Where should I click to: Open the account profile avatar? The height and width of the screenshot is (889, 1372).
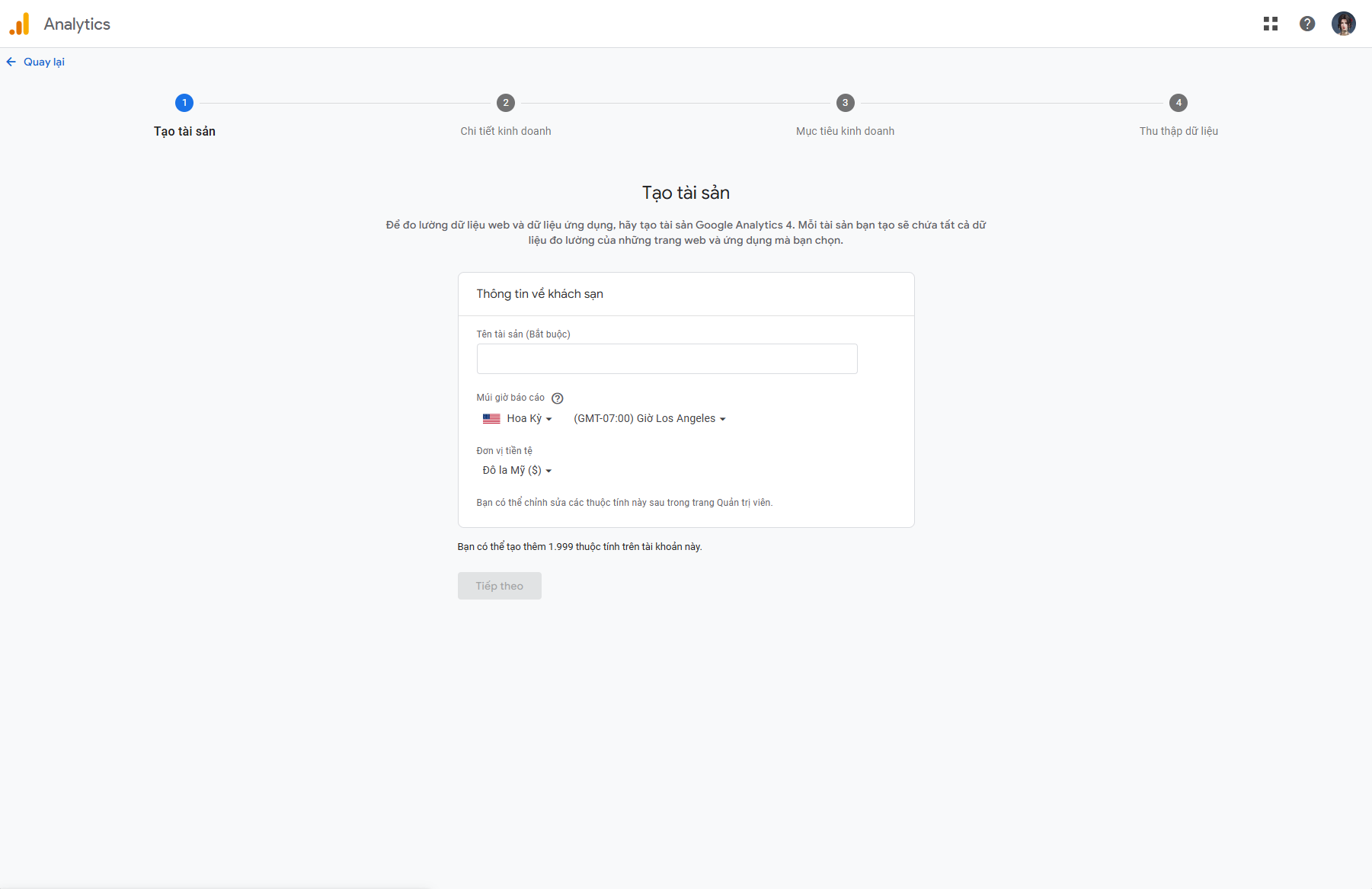click(1344, 24)
